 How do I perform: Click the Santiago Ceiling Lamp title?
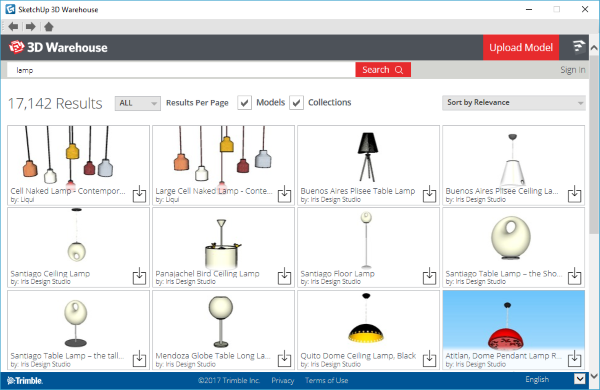(x=50, y=274)
